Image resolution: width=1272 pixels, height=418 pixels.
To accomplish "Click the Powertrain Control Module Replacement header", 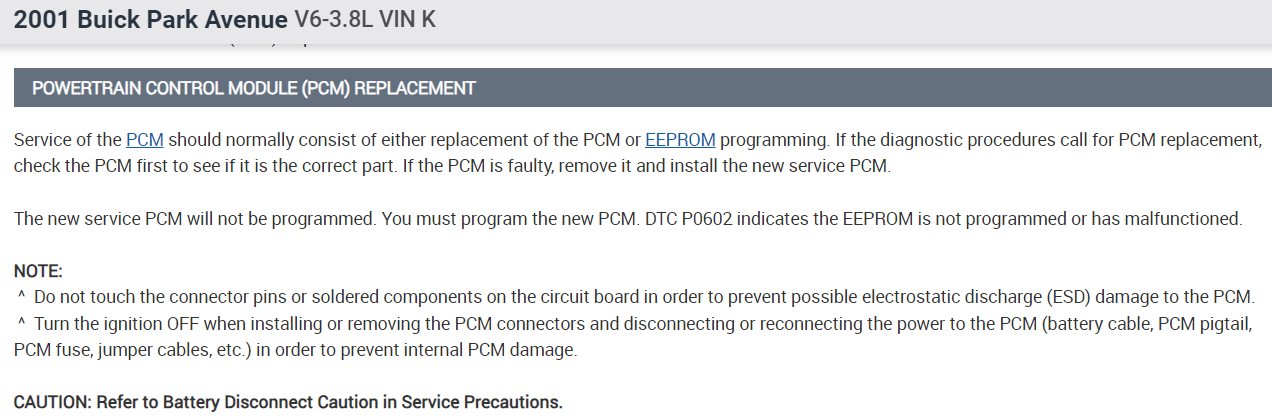I will 253,88.
